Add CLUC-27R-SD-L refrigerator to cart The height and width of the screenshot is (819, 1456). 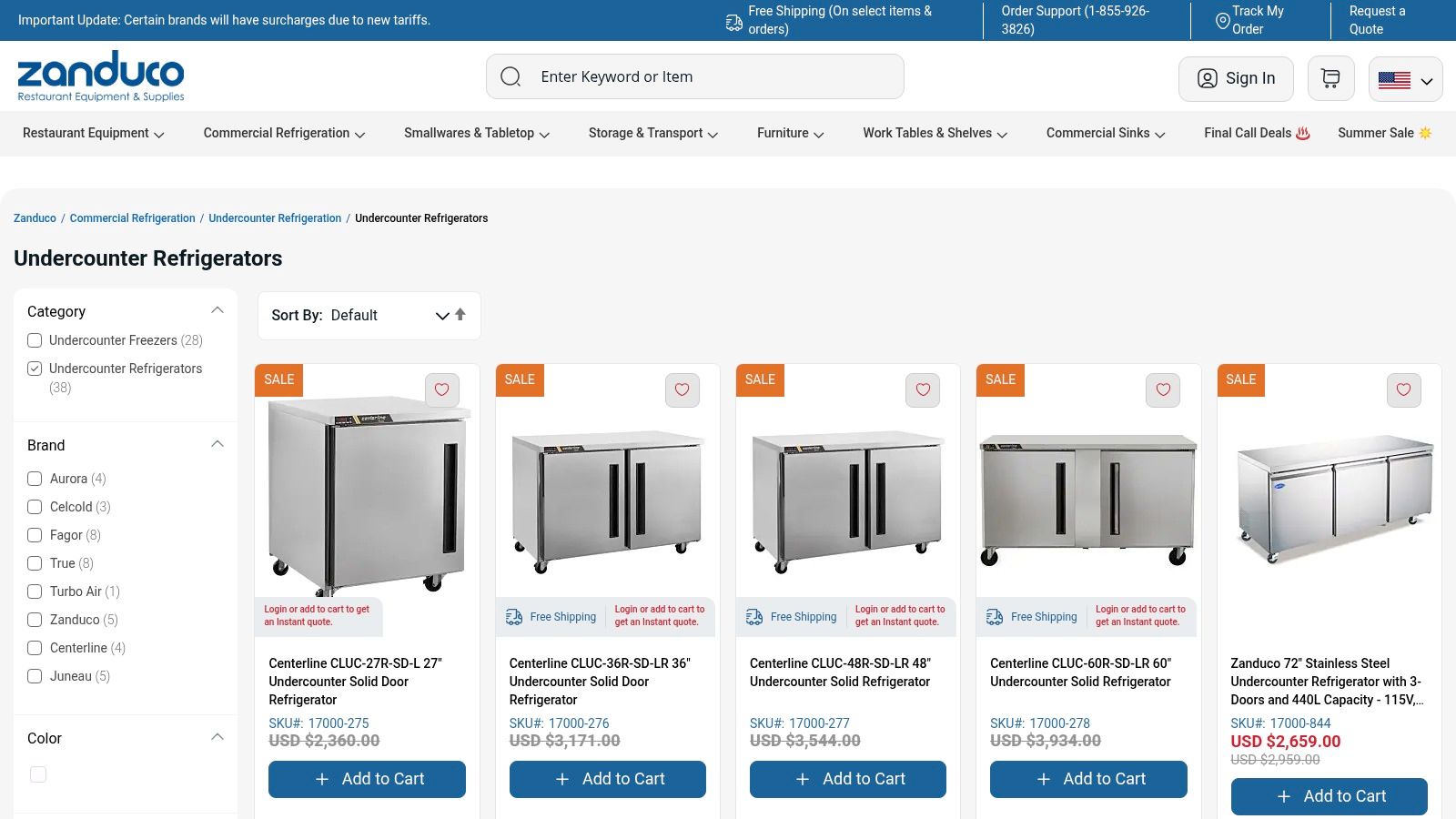(x=367, y=779)
